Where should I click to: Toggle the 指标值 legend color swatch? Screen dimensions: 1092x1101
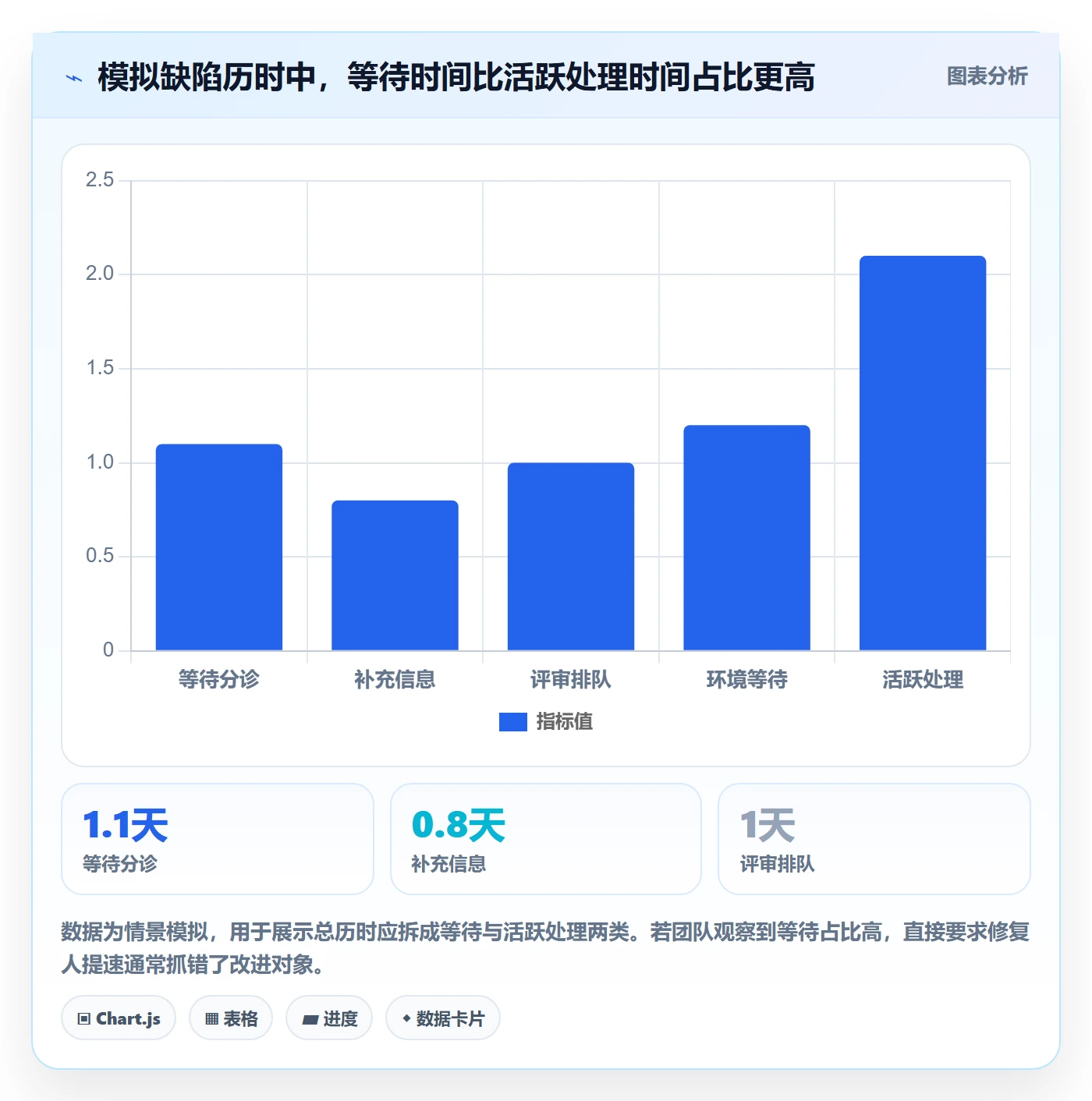point(512,722)
